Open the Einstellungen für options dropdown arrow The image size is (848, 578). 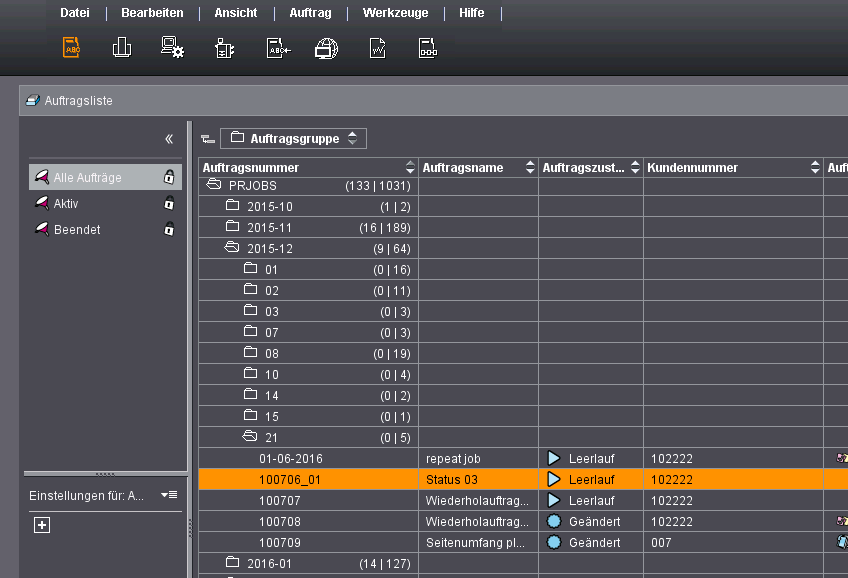click(x=169, y=495)
